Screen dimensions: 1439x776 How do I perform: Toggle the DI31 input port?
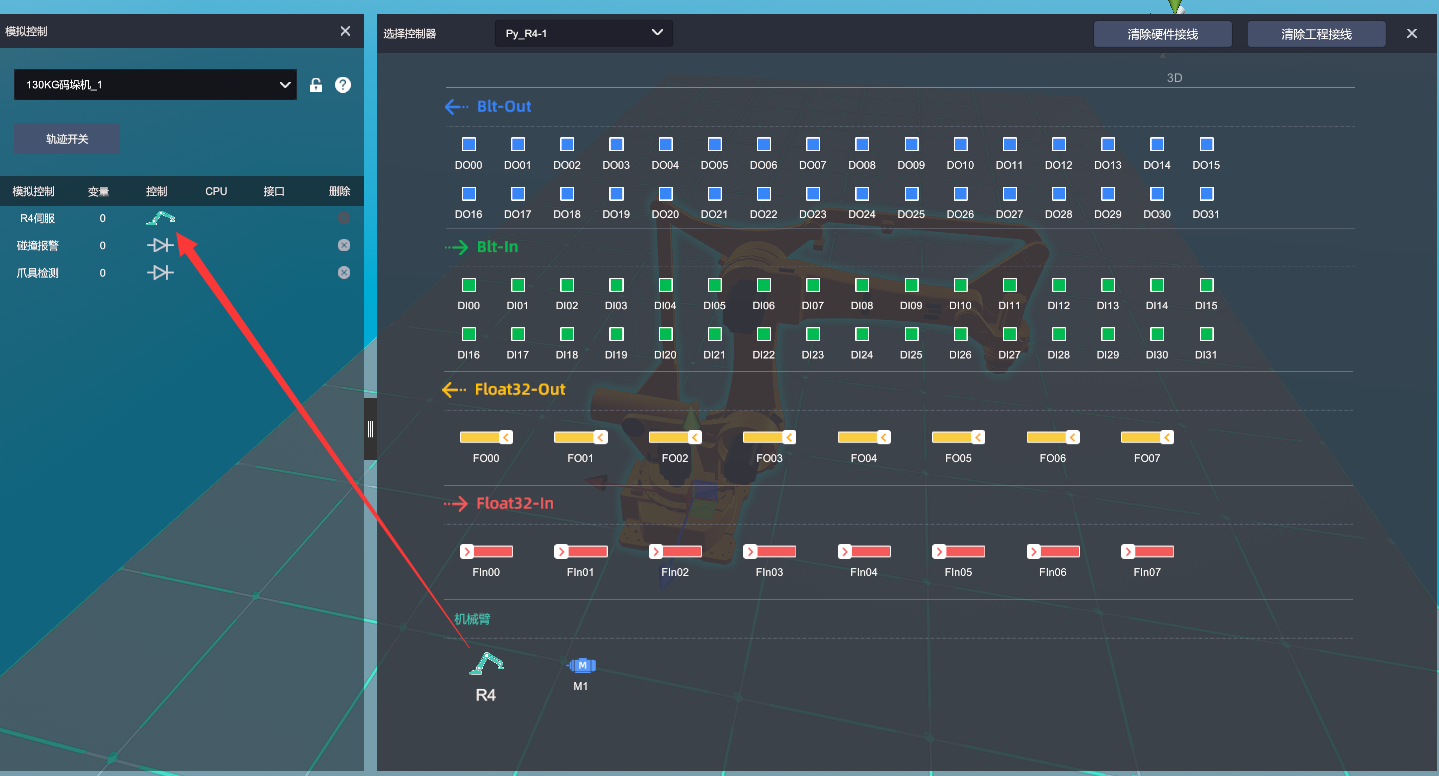click(1206, 334)
